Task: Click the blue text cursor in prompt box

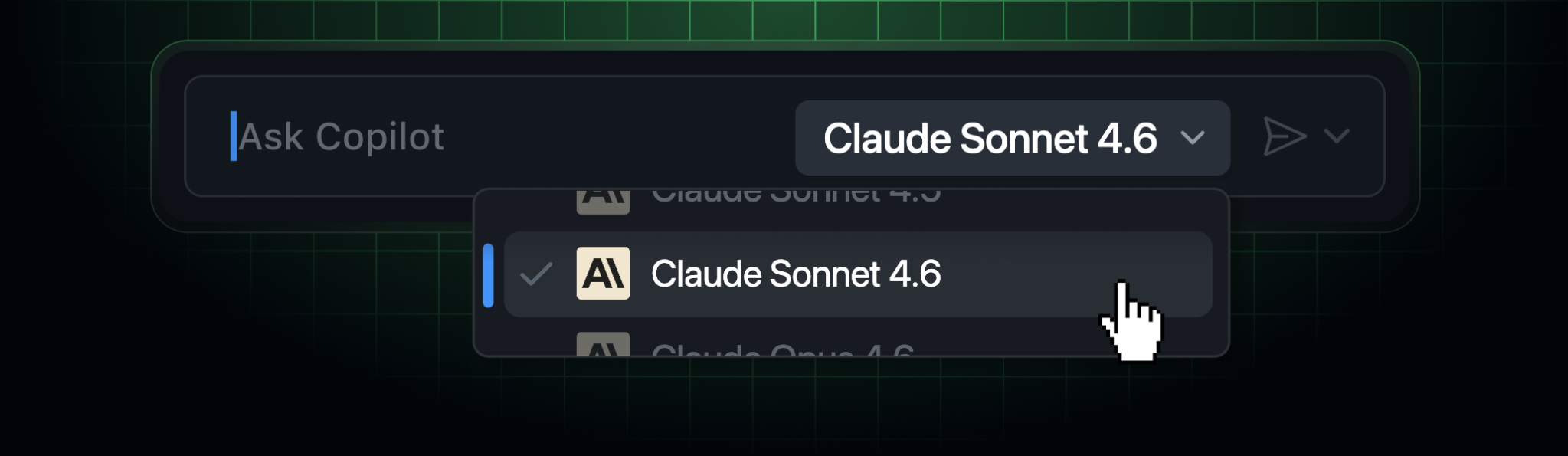Action: pyautogui.click(x=234, y=136)
